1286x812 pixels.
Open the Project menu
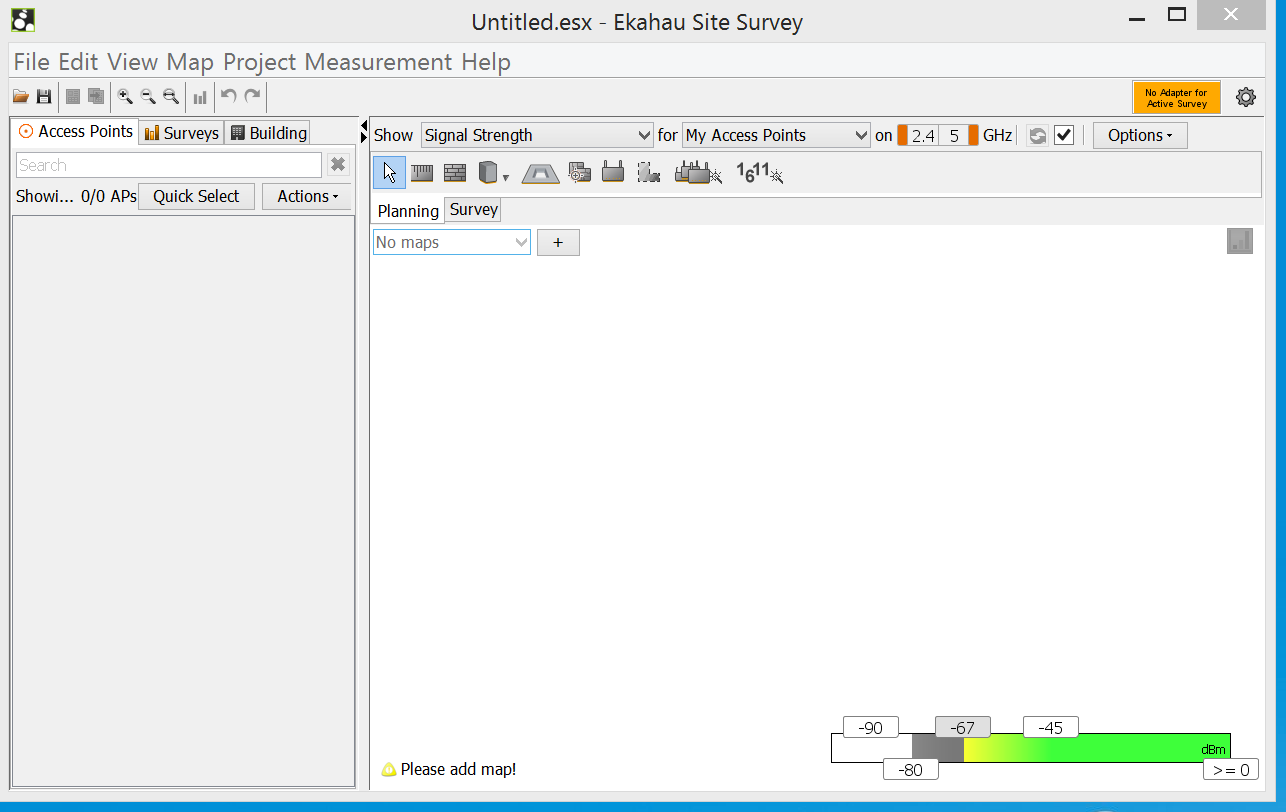(x=259, y=62)
